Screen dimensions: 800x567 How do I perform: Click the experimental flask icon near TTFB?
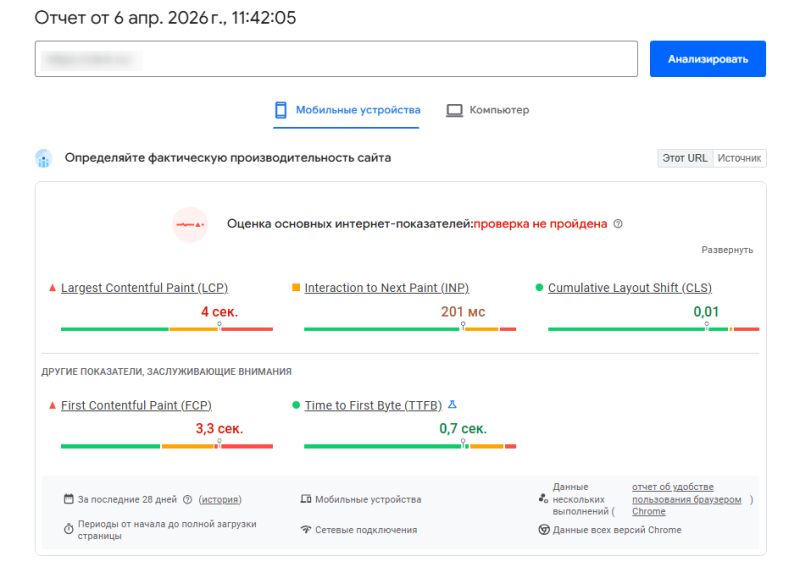tap(452, 405)
